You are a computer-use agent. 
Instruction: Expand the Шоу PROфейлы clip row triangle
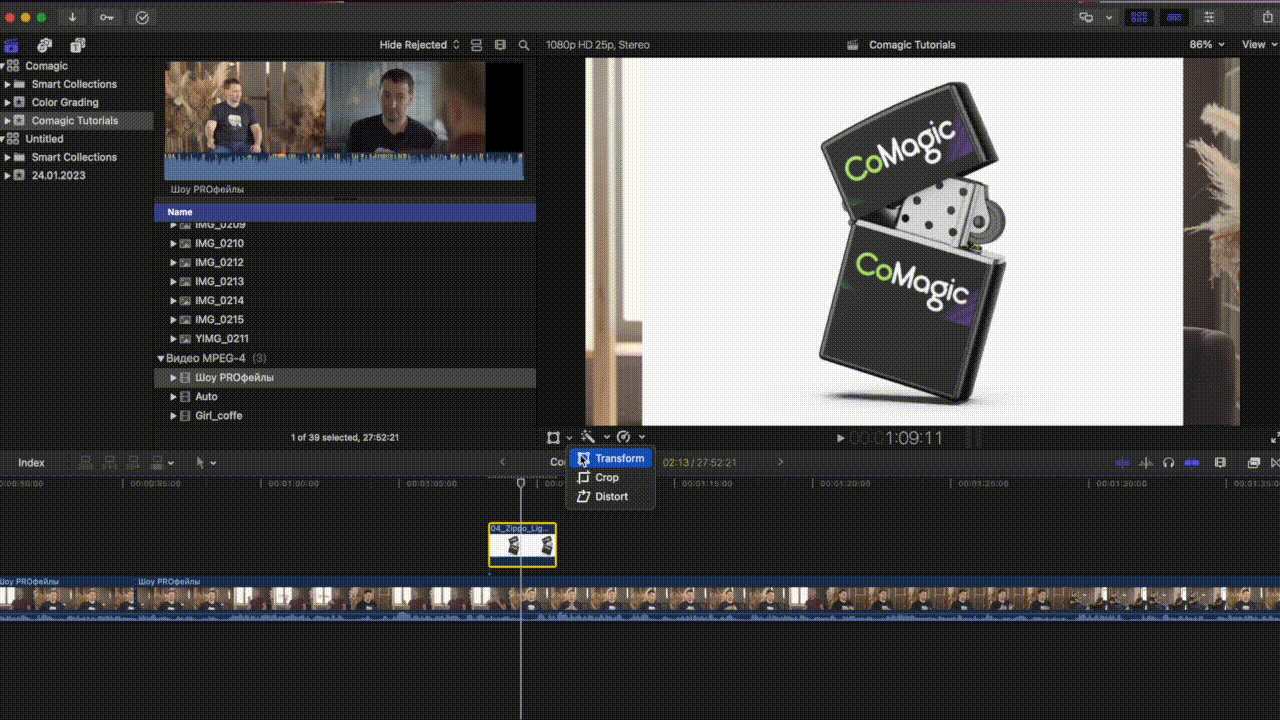coord(173,378)
